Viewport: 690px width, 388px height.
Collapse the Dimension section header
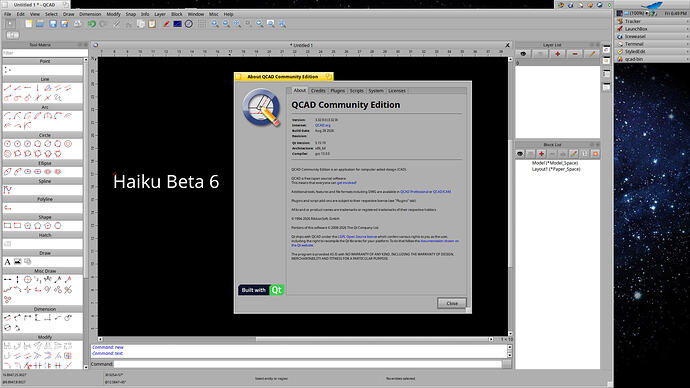tap(42, 309)
